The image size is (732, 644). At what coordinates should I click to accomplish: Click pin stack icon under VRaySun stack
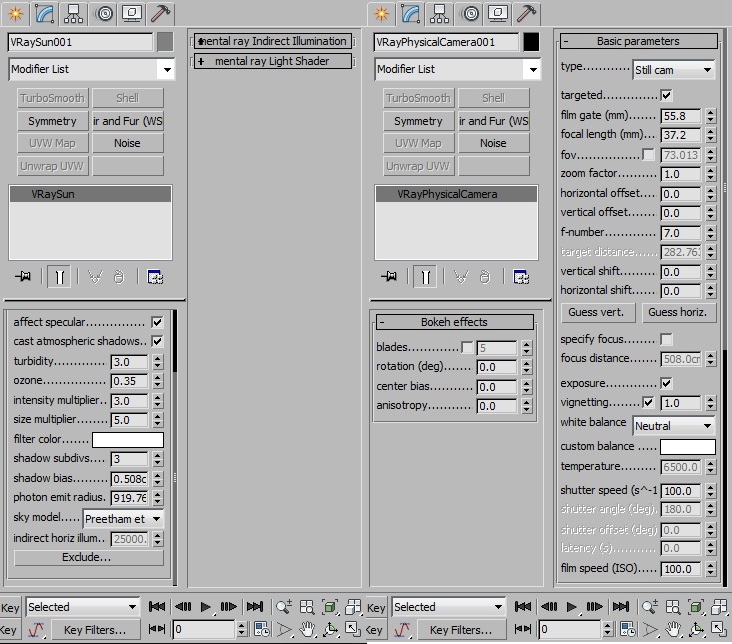(x=23, y=277)
